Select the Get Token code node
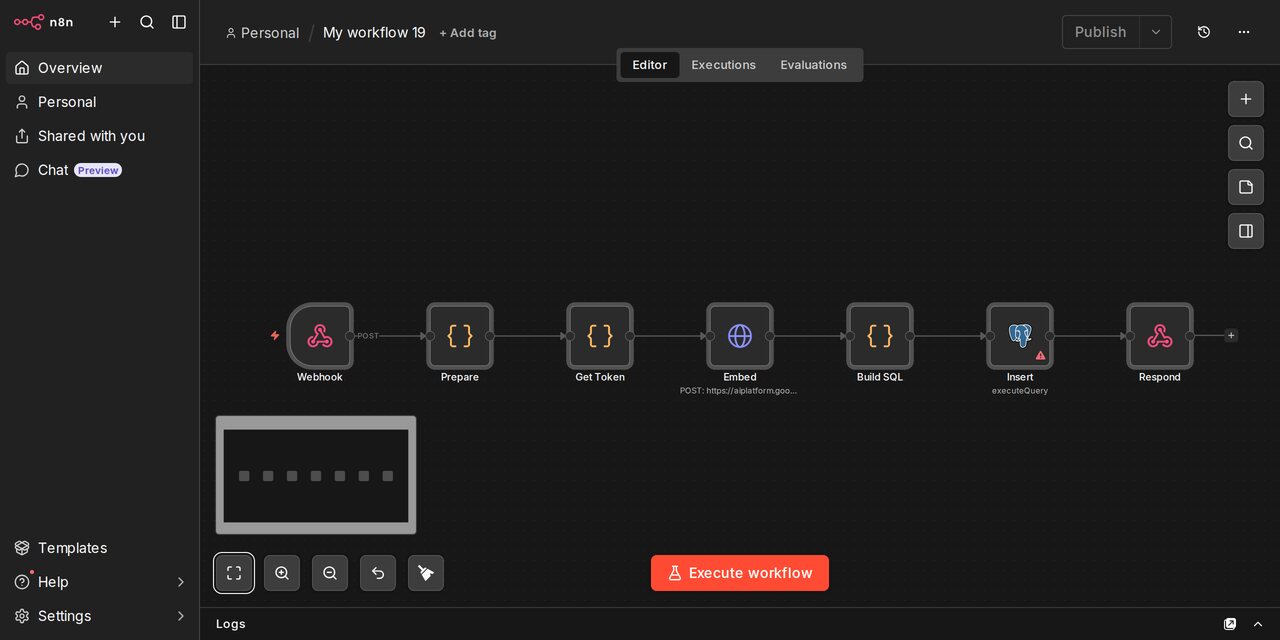This screenshot has width=1280, height=640. click(x=600, y=336)
